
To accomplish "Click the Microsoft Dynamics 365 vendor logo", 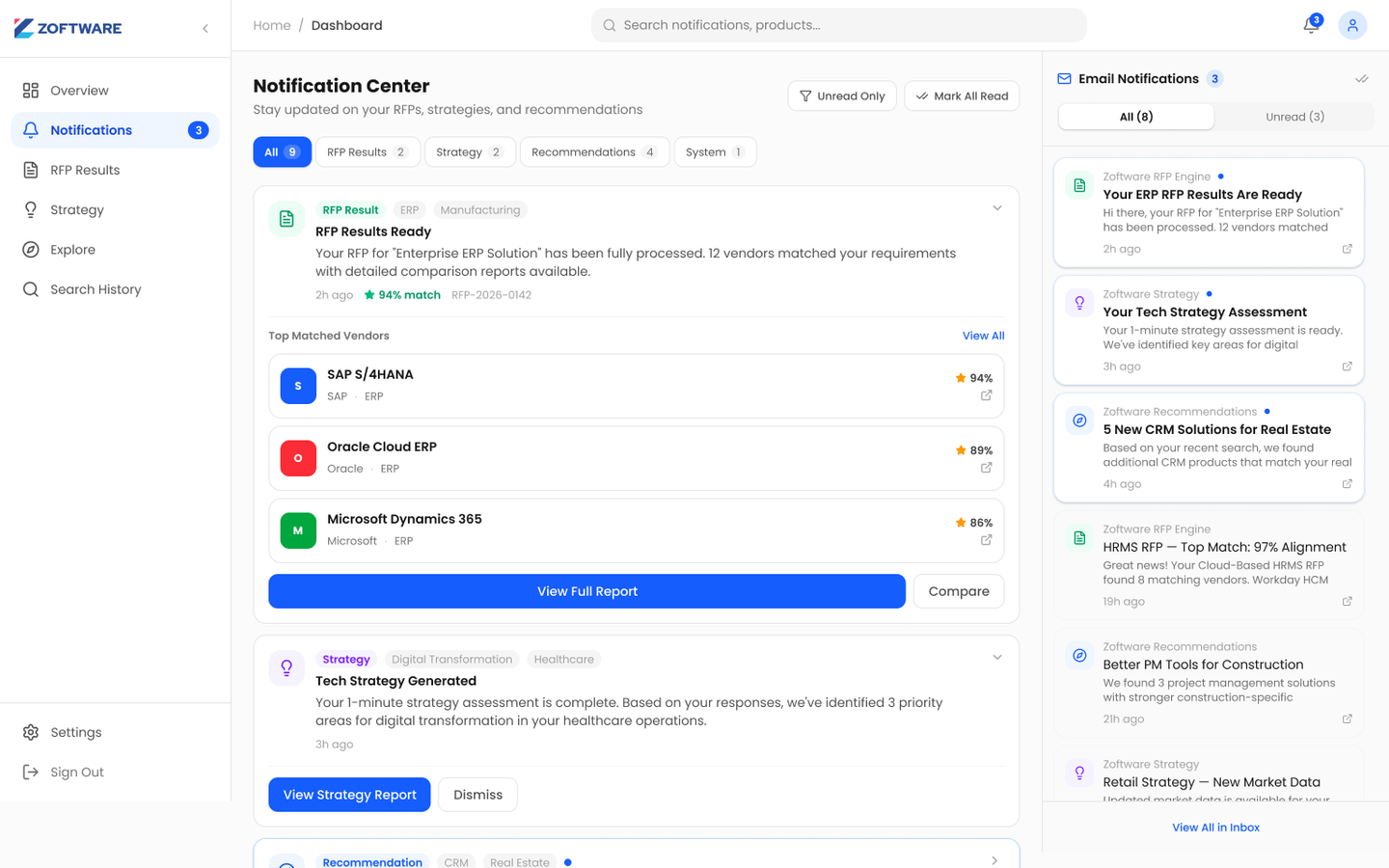I will [x=298, y=530].
